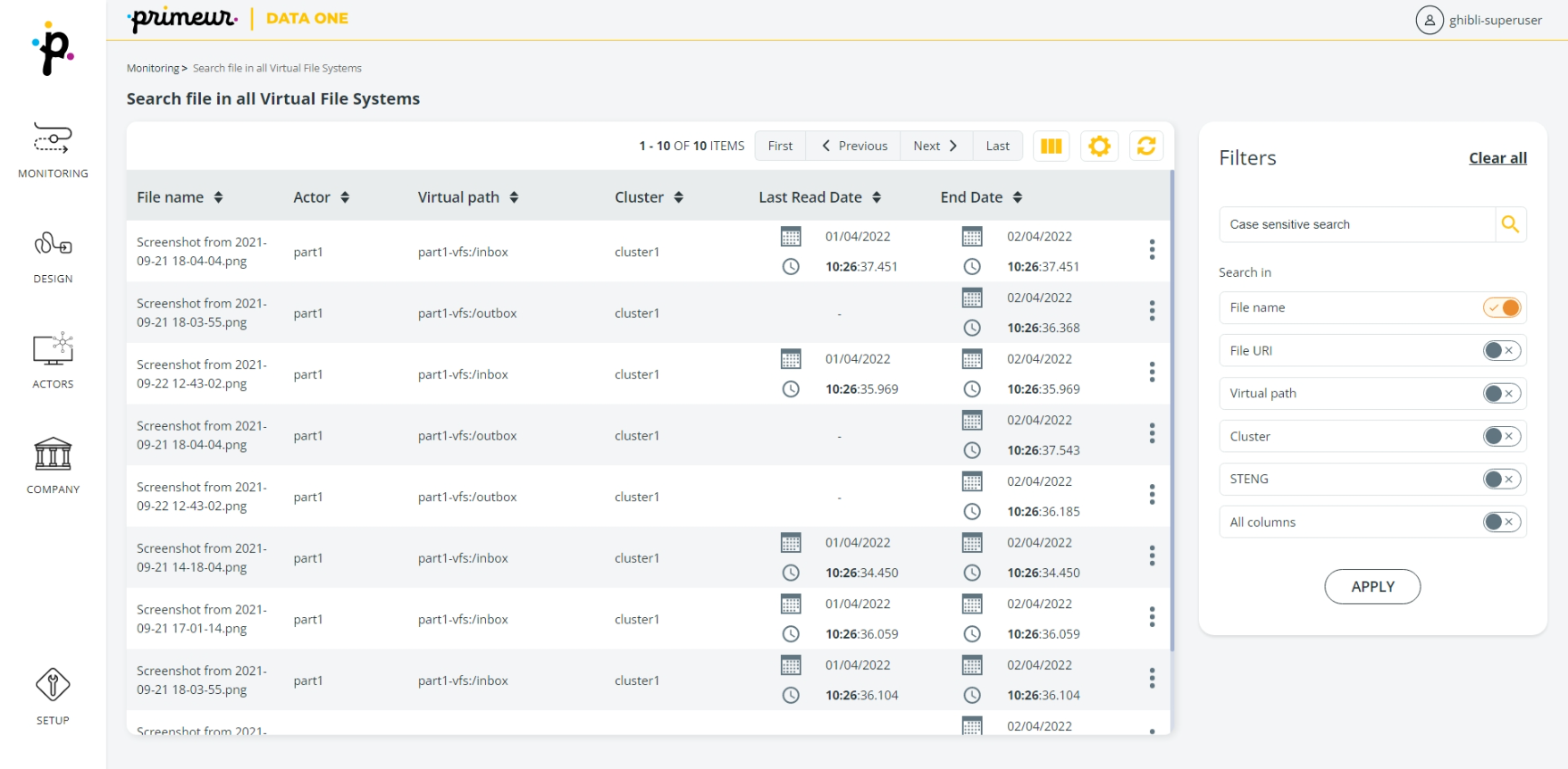This screenshot has height=769, width=1568.
Task: Click the Primeur P logo icon
Action: coord(53,50)
